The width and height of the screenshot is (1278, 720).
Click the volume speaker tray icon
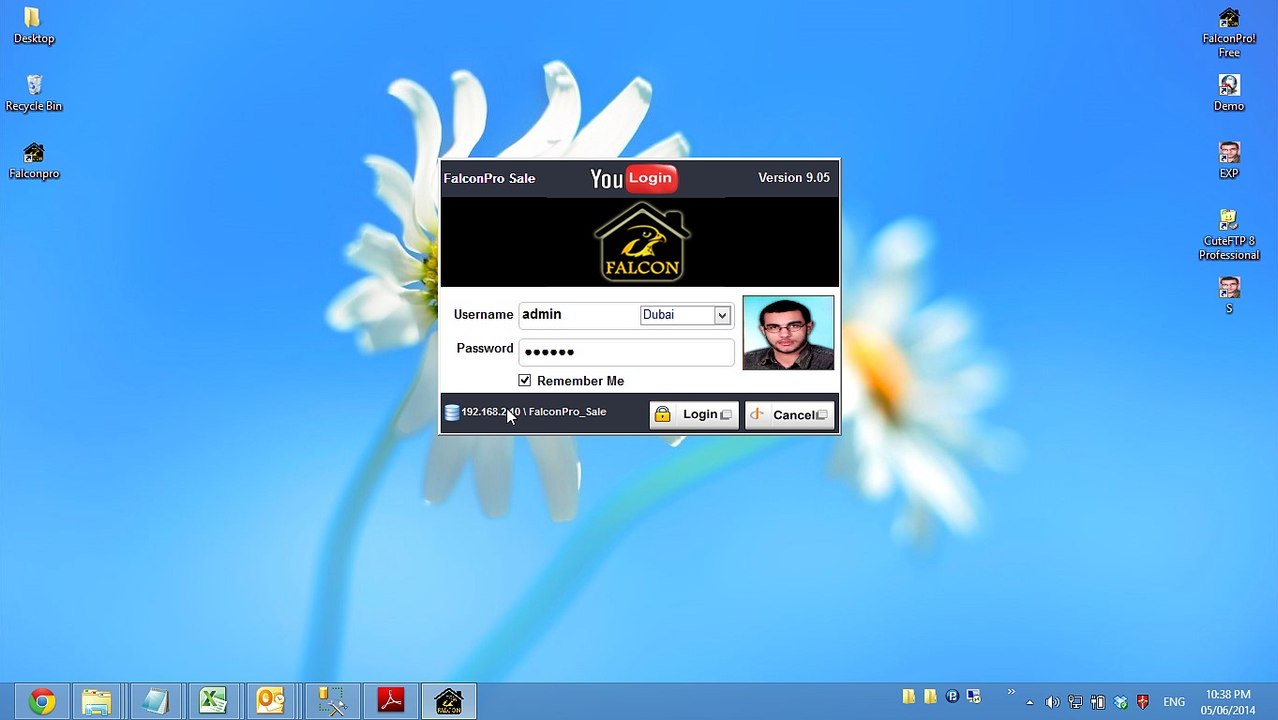pos(1052,702)
